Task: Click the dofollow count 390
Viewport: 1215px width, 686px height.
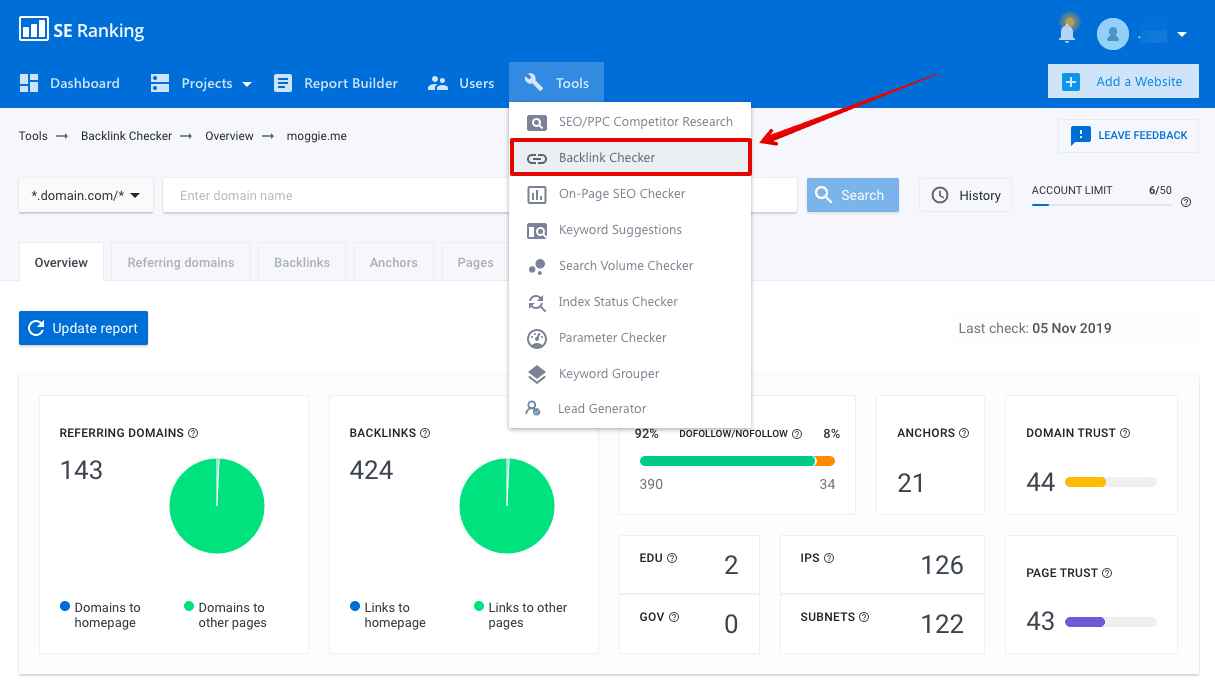Action: (651, 484)
